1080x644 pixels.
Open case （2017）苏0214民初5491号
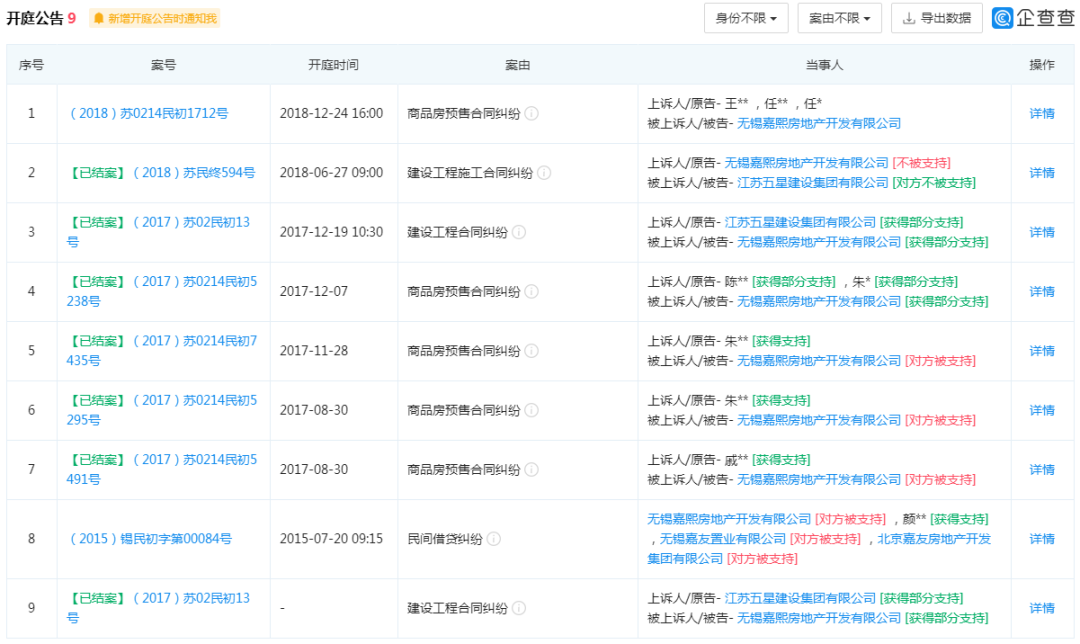tap(162, 469)
